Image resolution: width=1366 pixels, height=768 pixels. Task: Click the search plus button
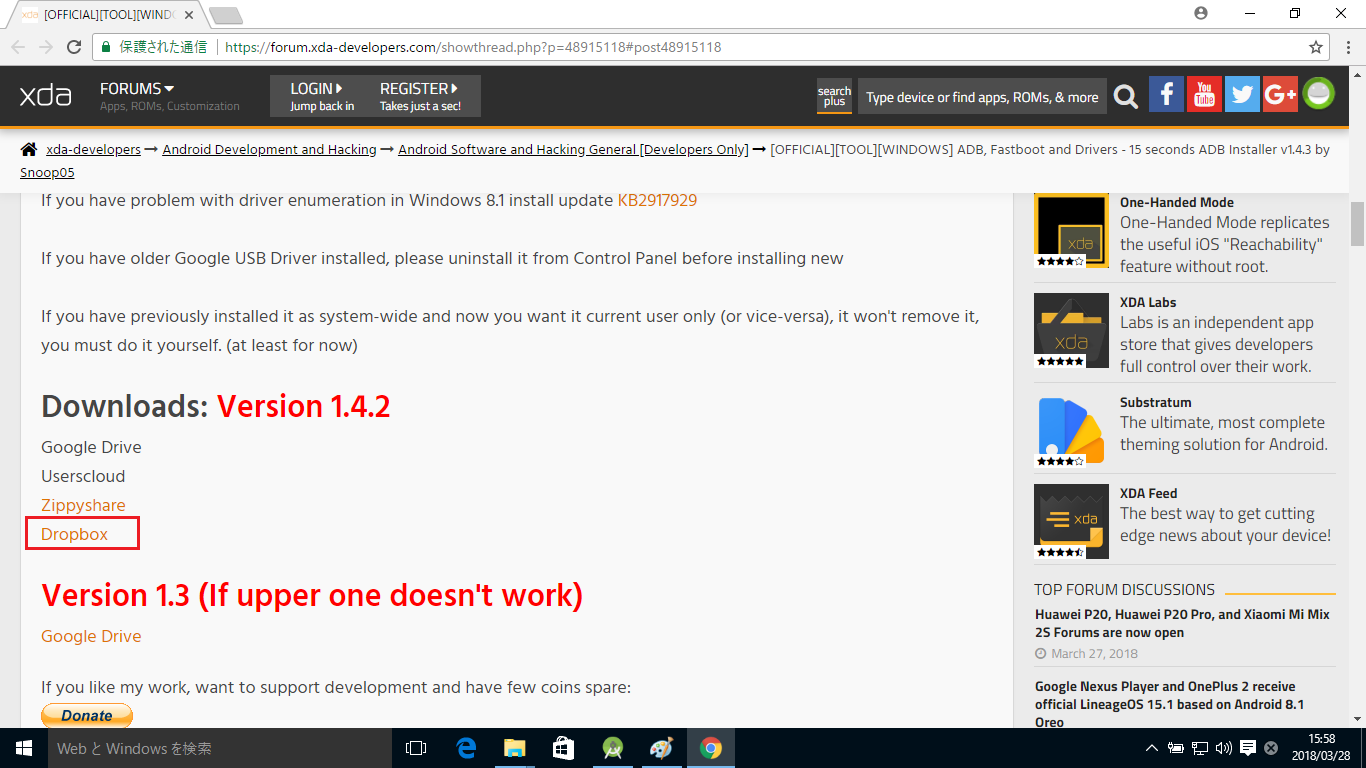[834, 96]
